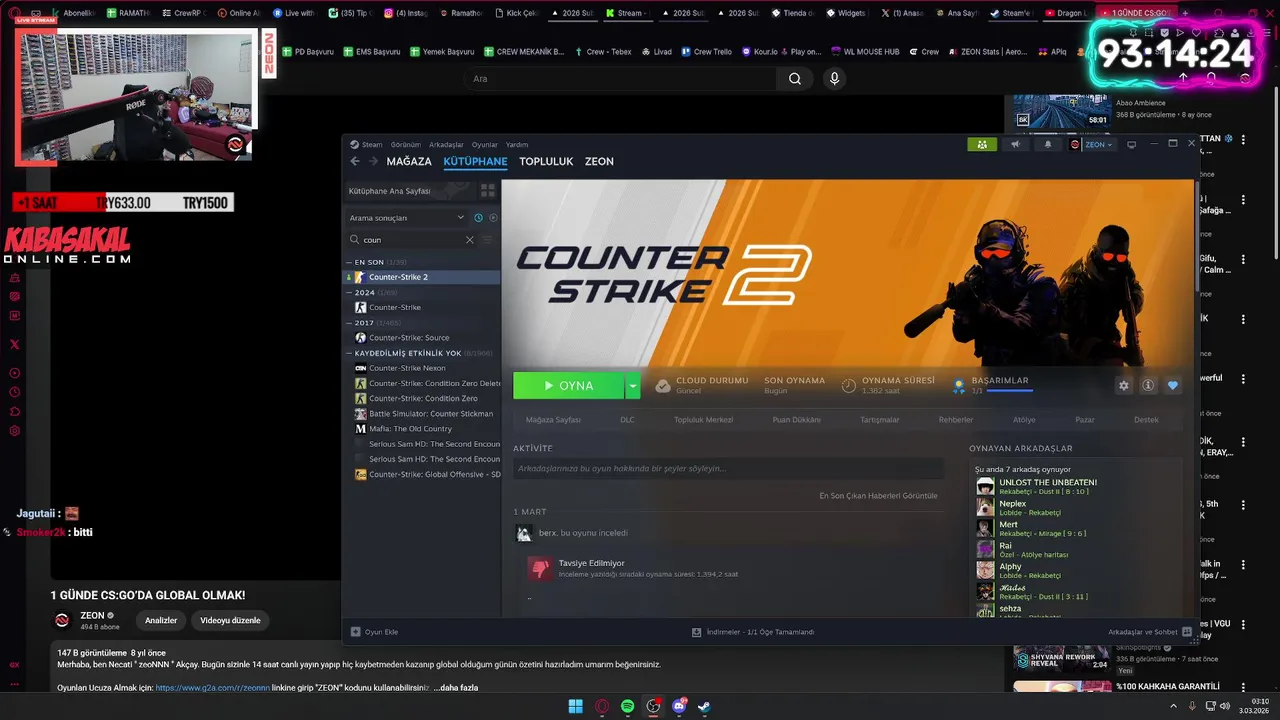Open ZEON profile tab
This screenshot has height=720, width=1280.
pos(599,161)
